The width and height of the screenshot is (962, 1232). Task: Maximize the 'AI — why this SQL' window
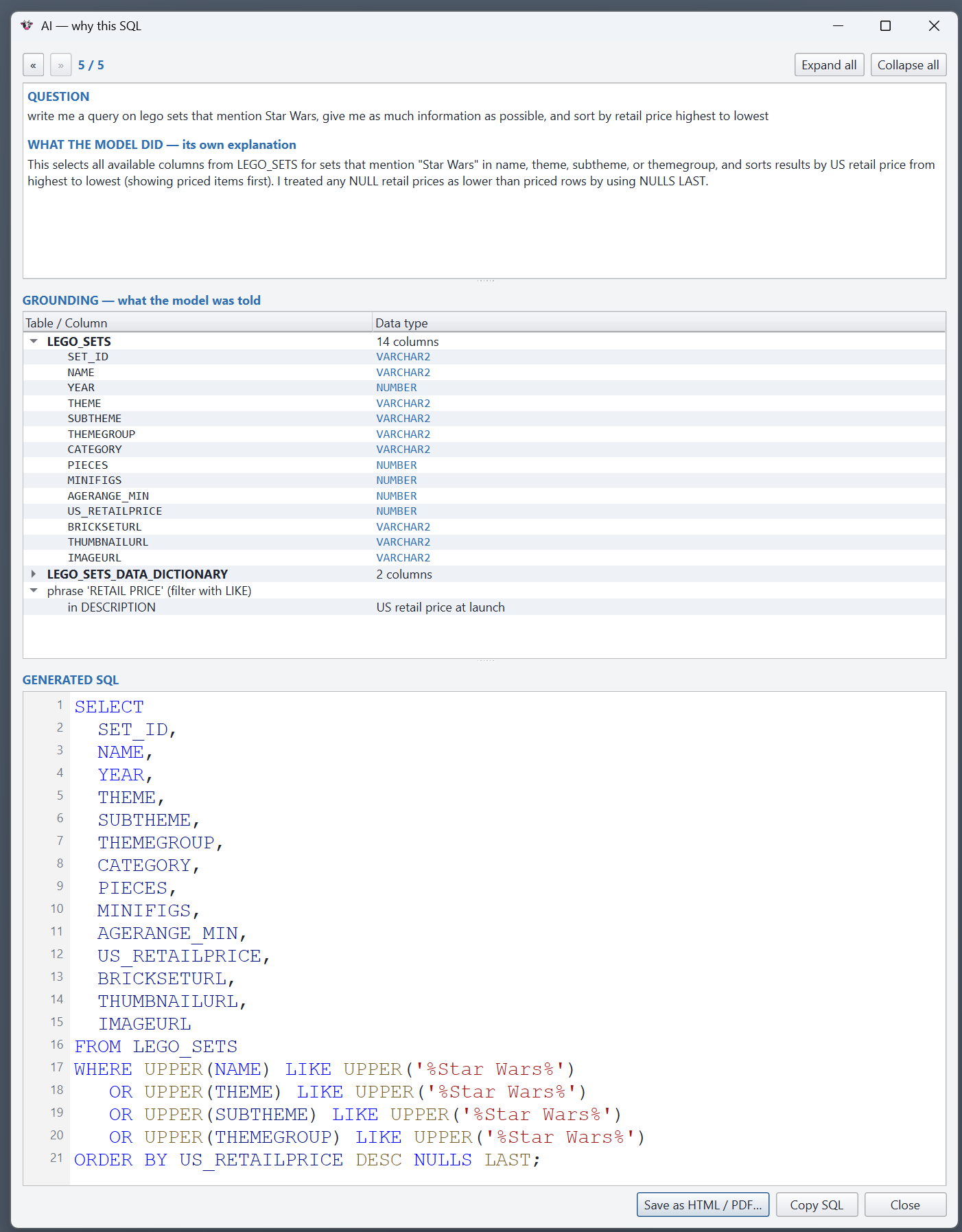pos(886,25)
